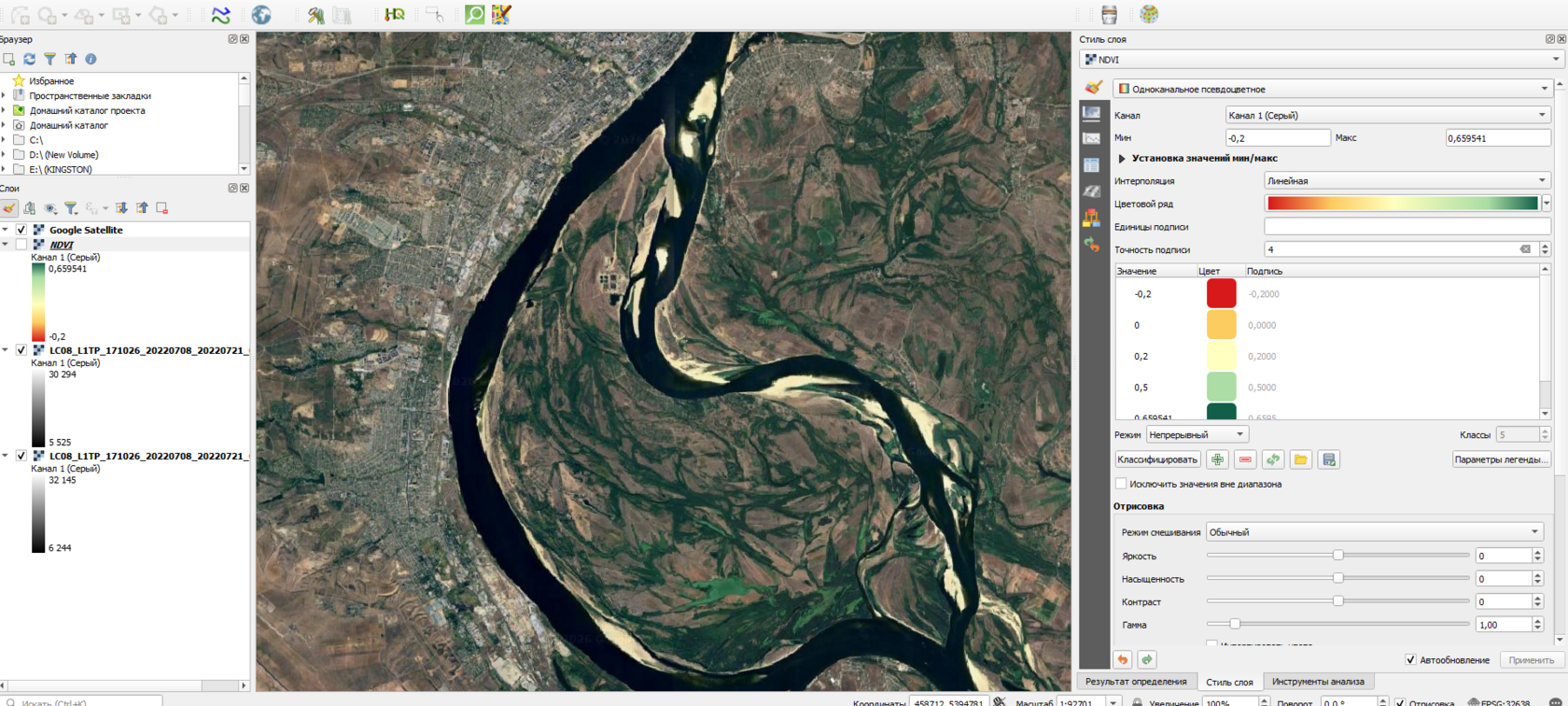Switch to 'Результат определения' tab
The image size is (1568, 706).
[1135, 682]
